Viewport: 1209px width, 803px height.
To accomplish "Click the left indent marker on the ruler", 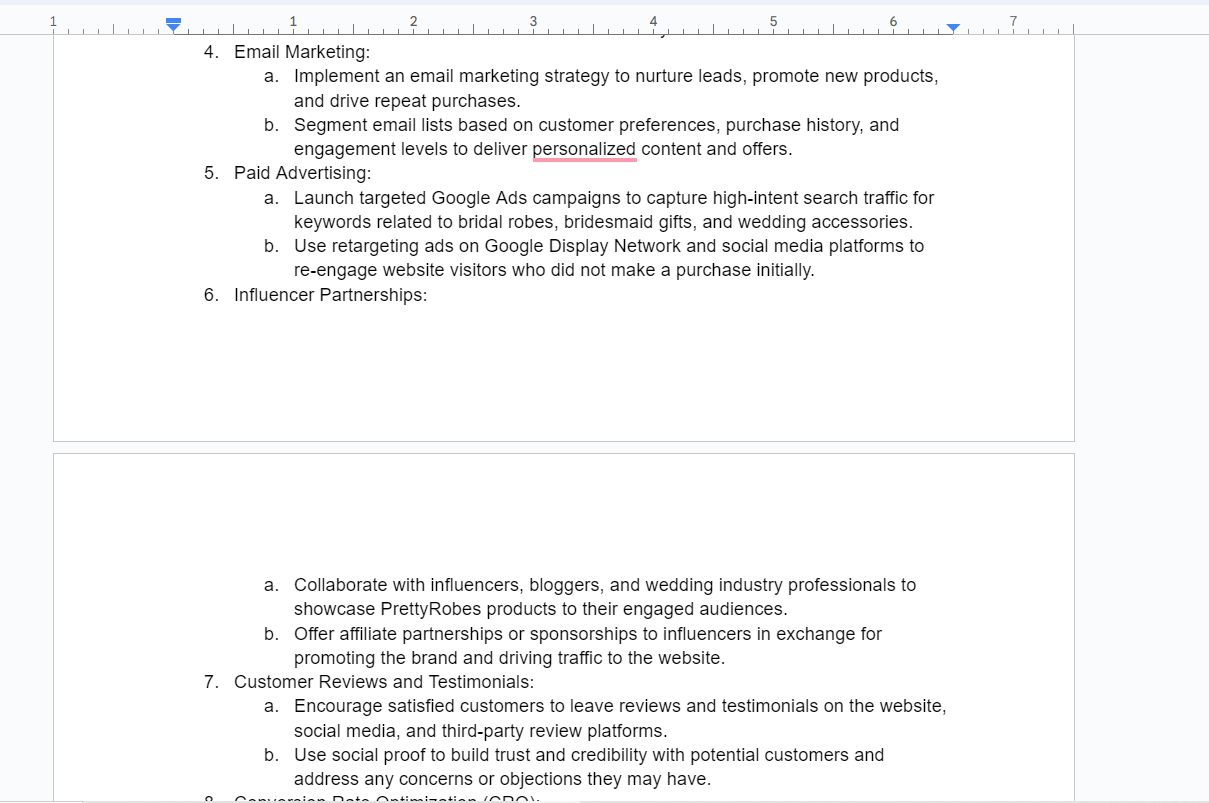I will (x=173, y=28).
